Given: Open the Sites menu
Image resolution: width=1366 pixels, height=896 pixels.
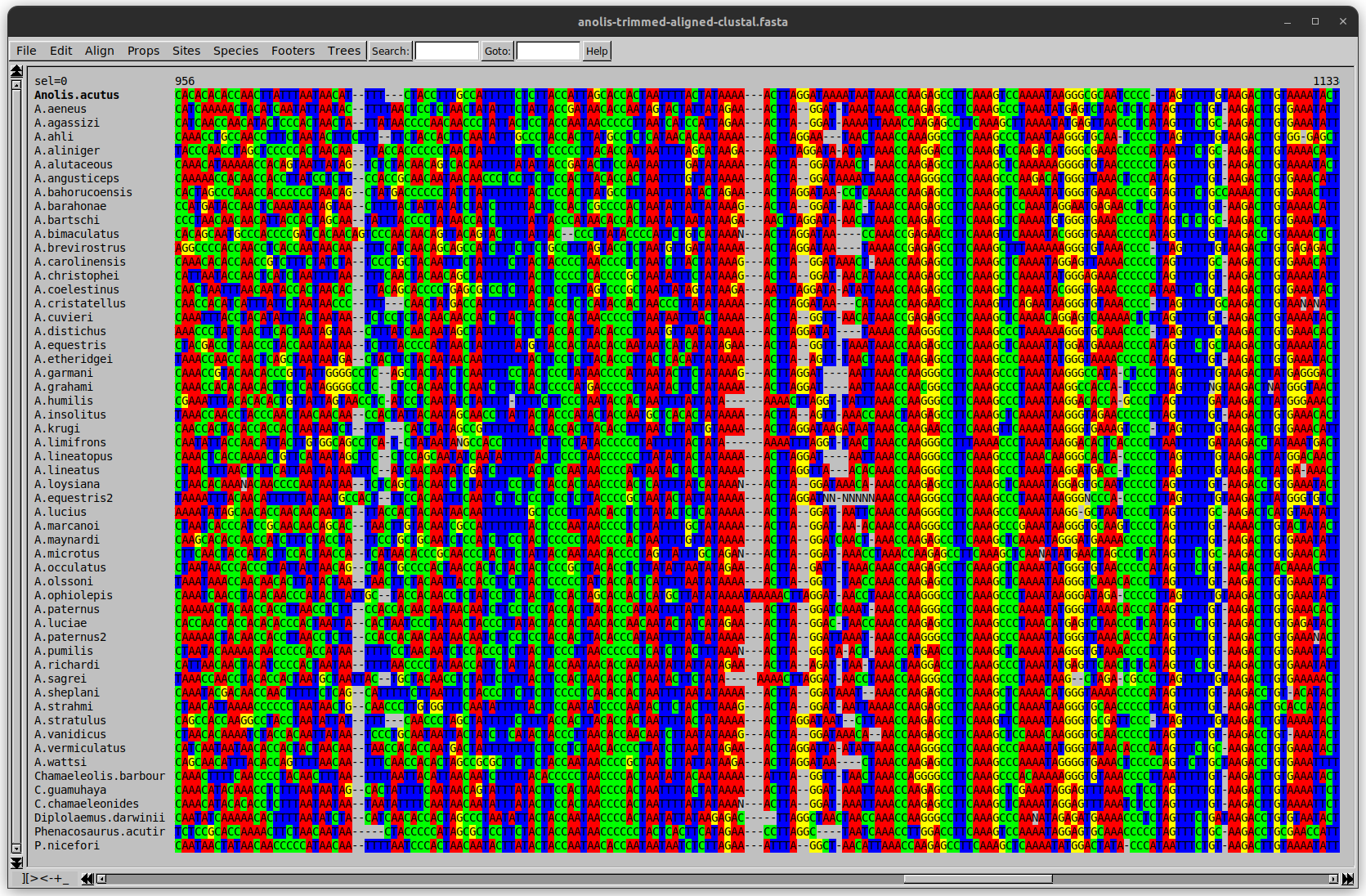Looking at the screenshot, I should [x=186, y=51].
